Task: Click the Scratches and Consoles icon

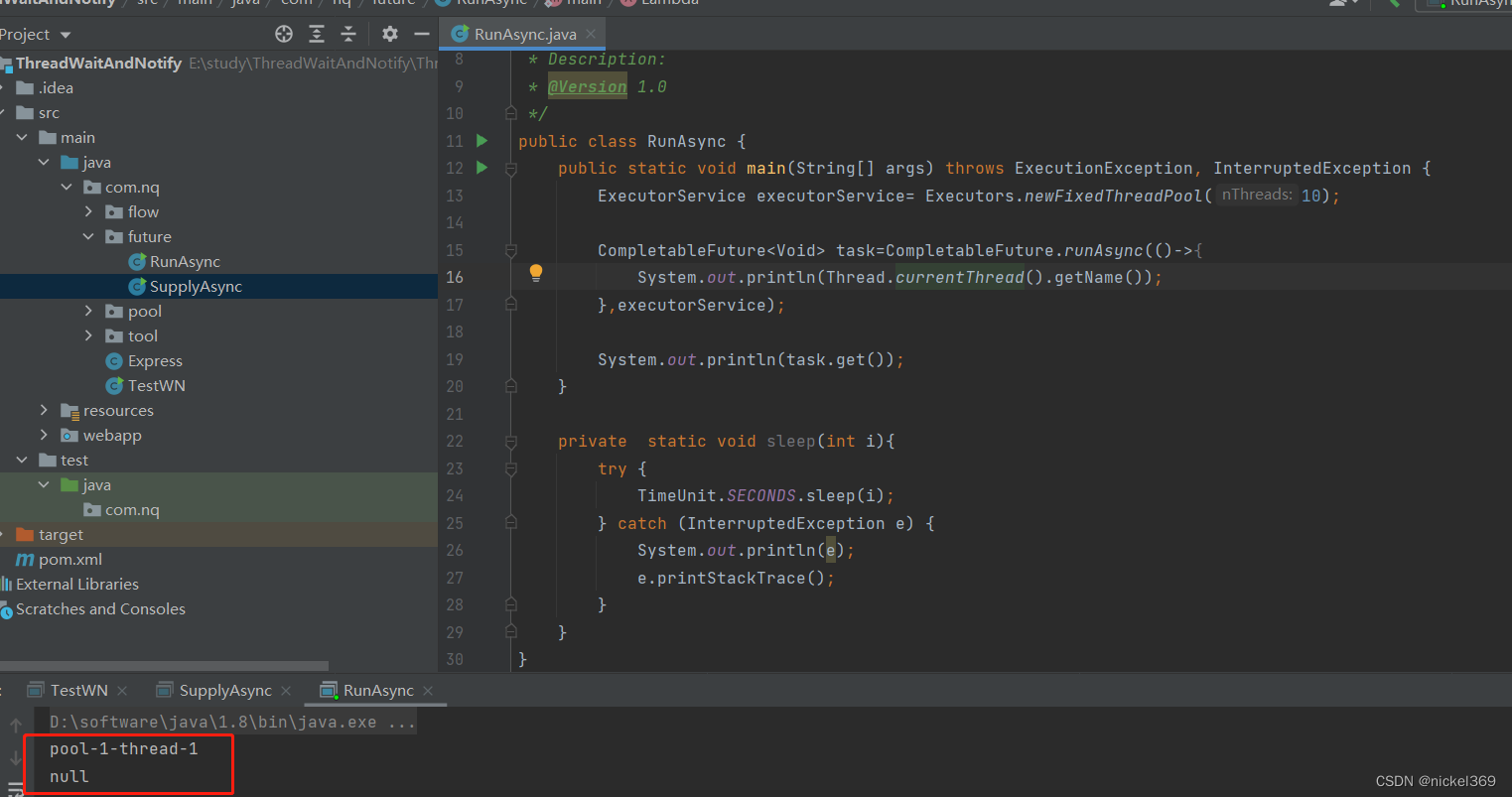Action: pyautogui.click(x=6, y=608)
